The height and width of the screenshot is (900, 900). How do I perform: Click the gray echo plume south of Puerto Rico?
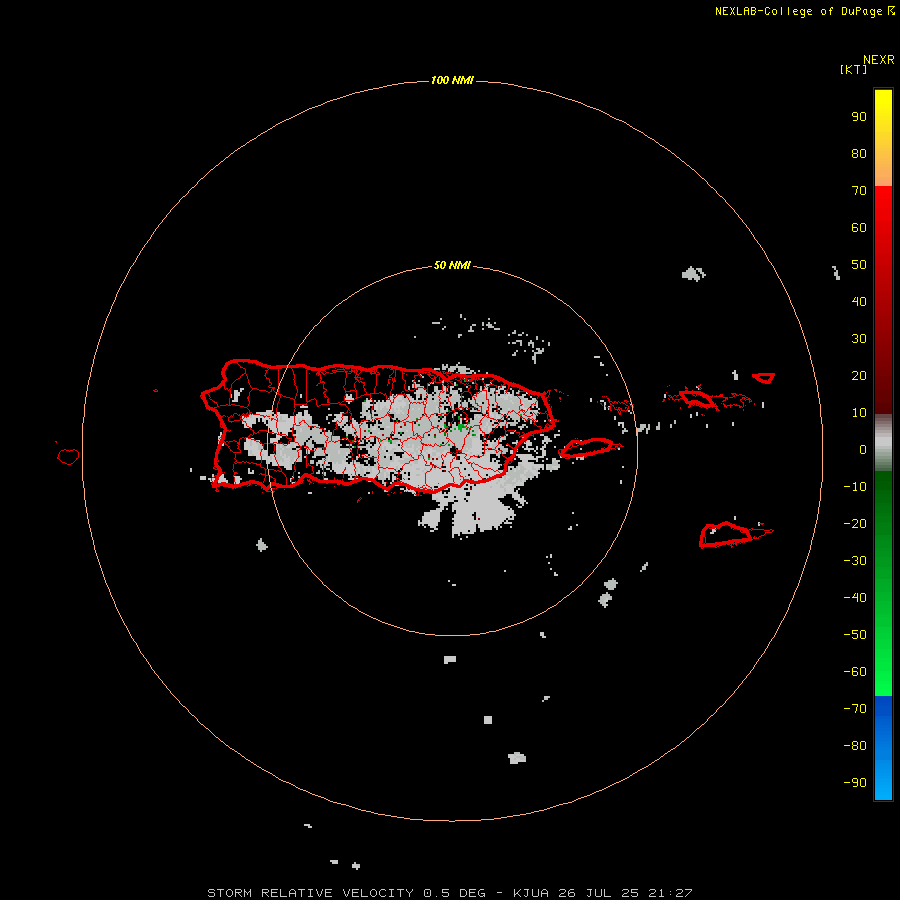[x=474, y=508]
